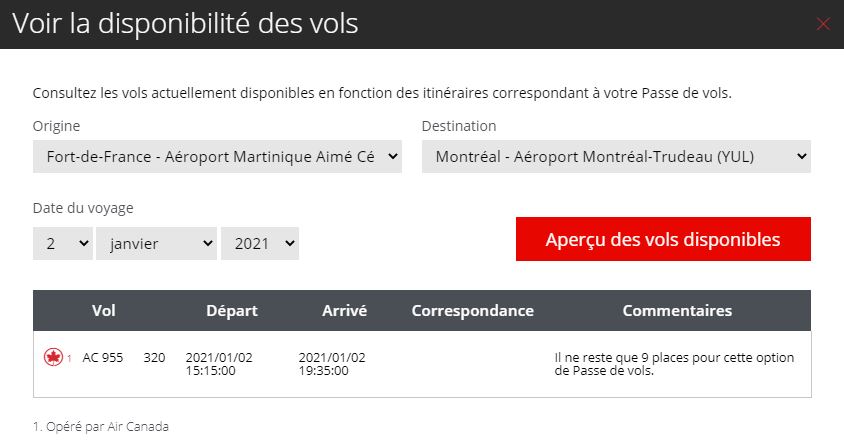
Task: Click the Commentaires column header
Action: pos(677,311)
